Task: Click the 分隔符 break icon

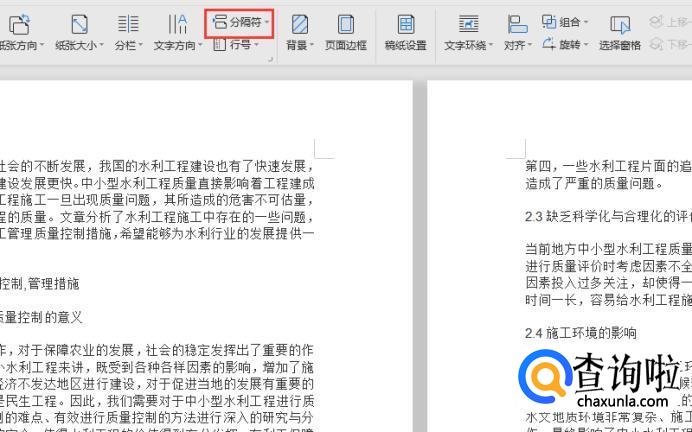Action: [x=220, y=21]
